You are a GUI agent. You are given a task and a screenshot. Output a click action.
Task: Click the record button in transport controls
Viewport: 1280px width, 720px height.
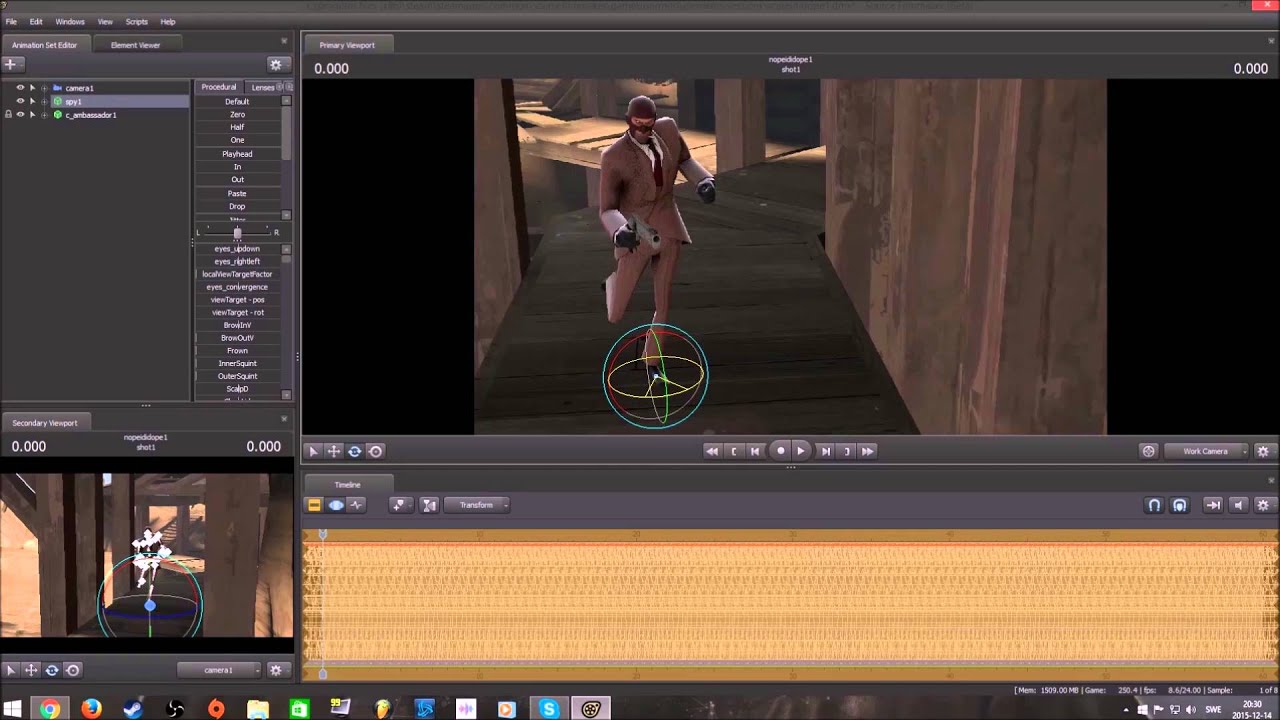click(781, 451)
